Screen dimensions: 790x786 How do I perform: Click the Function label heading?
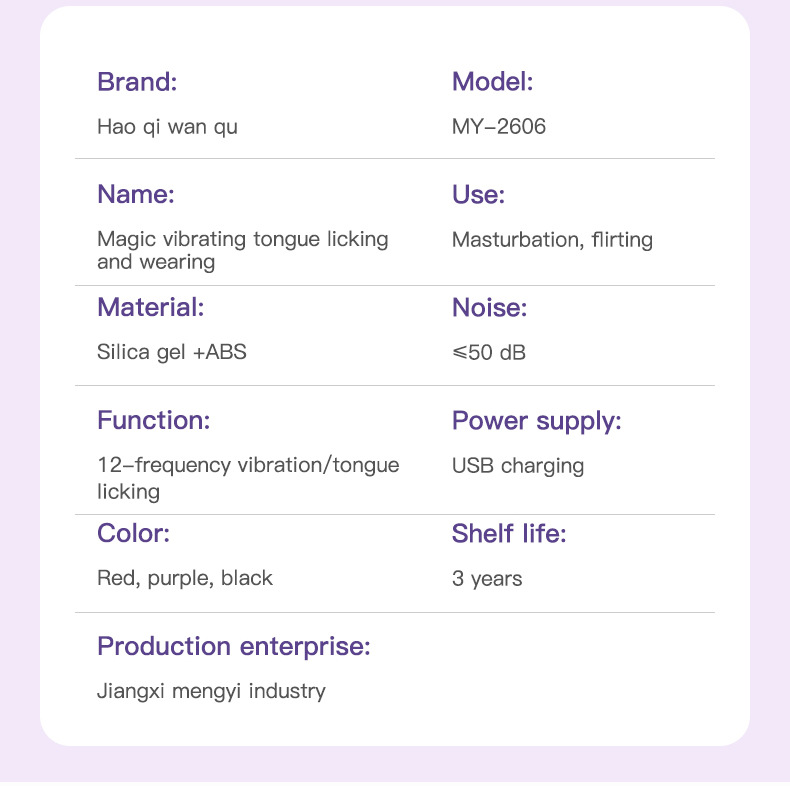point(153,420)
